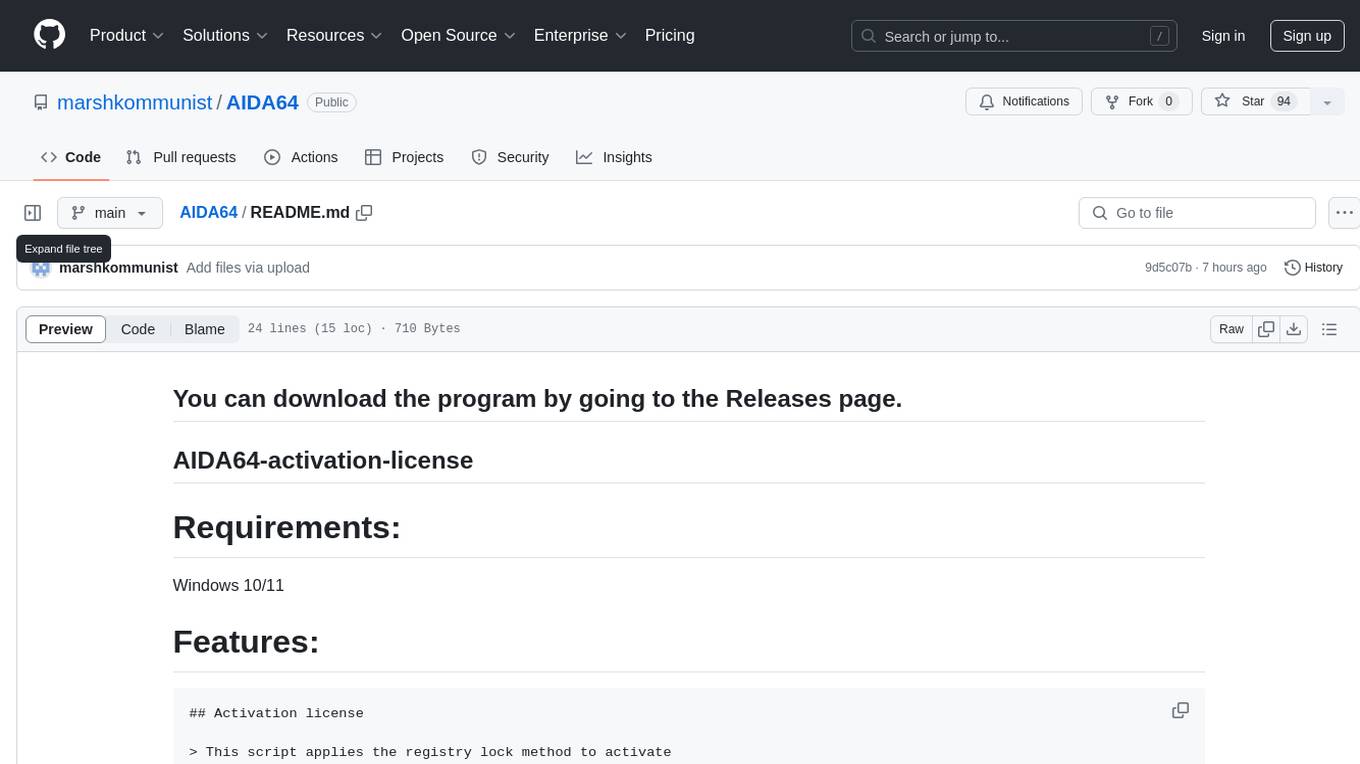Viewport: 1360px width, 764px height.
Task: Click the Windows 10/11 text
Action: pyautogui.click(x=228, y=585)
